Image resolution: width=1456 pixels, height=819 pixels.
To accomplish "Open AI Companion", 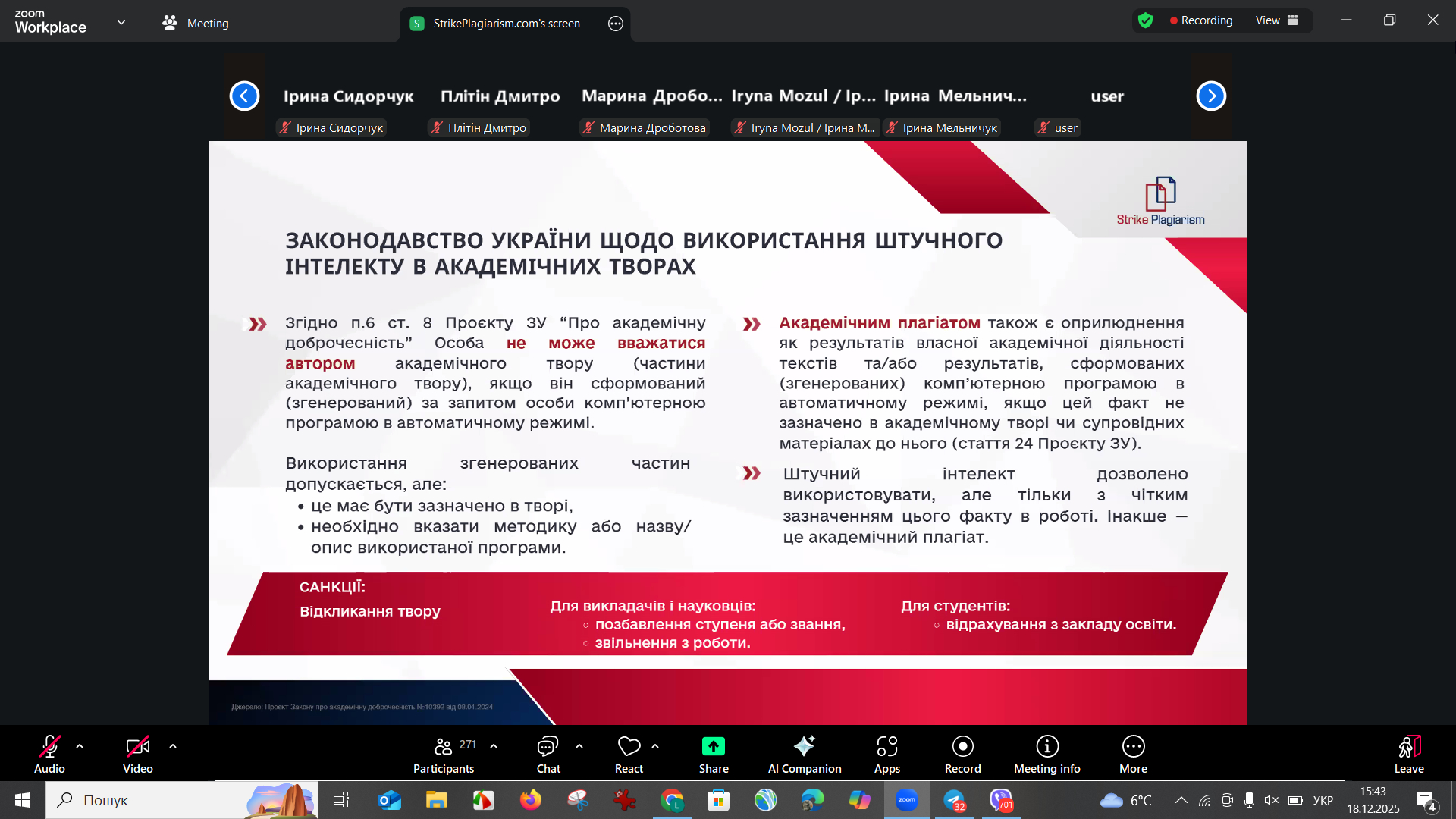I will point(804,747).
